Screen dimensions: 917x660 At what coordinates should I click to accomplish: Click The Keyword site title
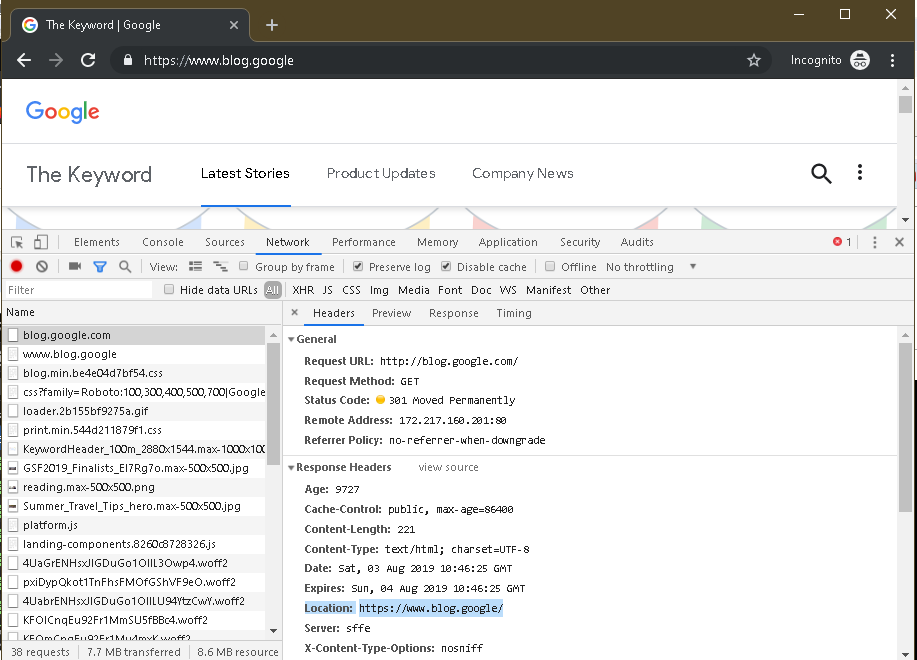[x=89, y=174]
